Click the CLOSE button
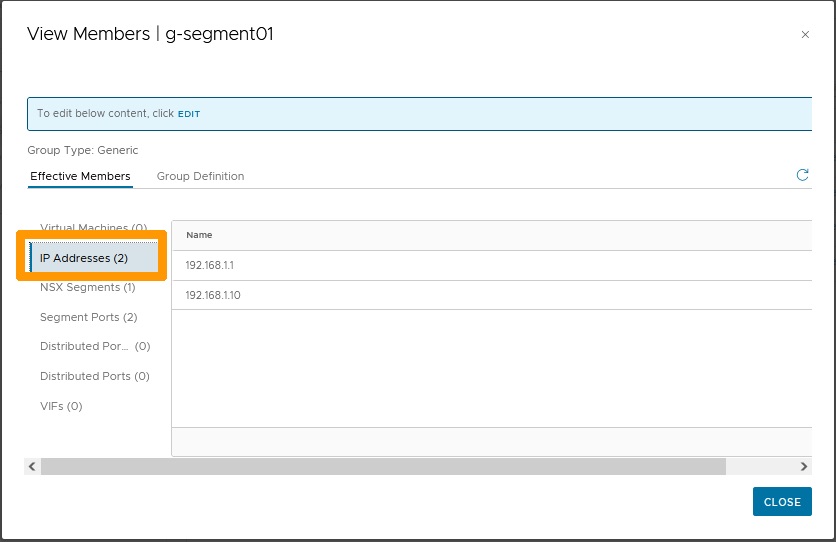 (782, 501)
